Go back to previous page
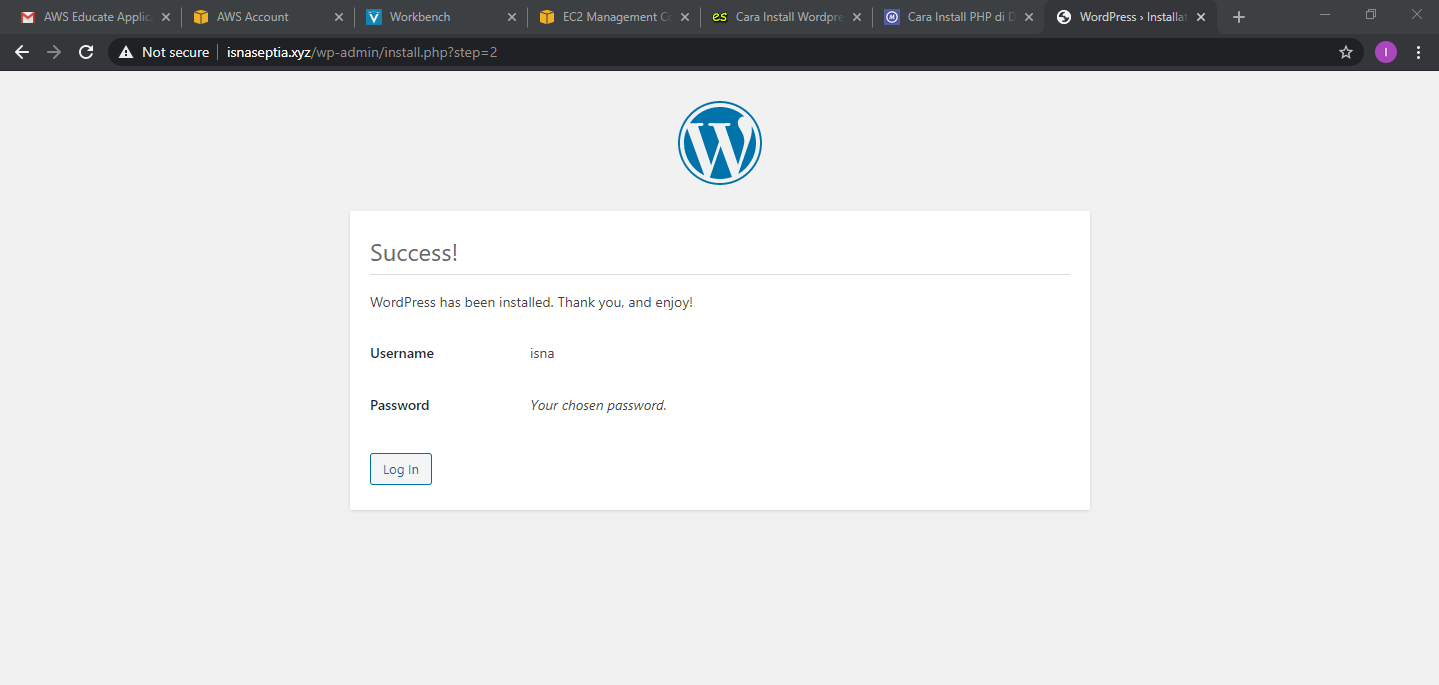The image size is (1439, 685). 22,52
